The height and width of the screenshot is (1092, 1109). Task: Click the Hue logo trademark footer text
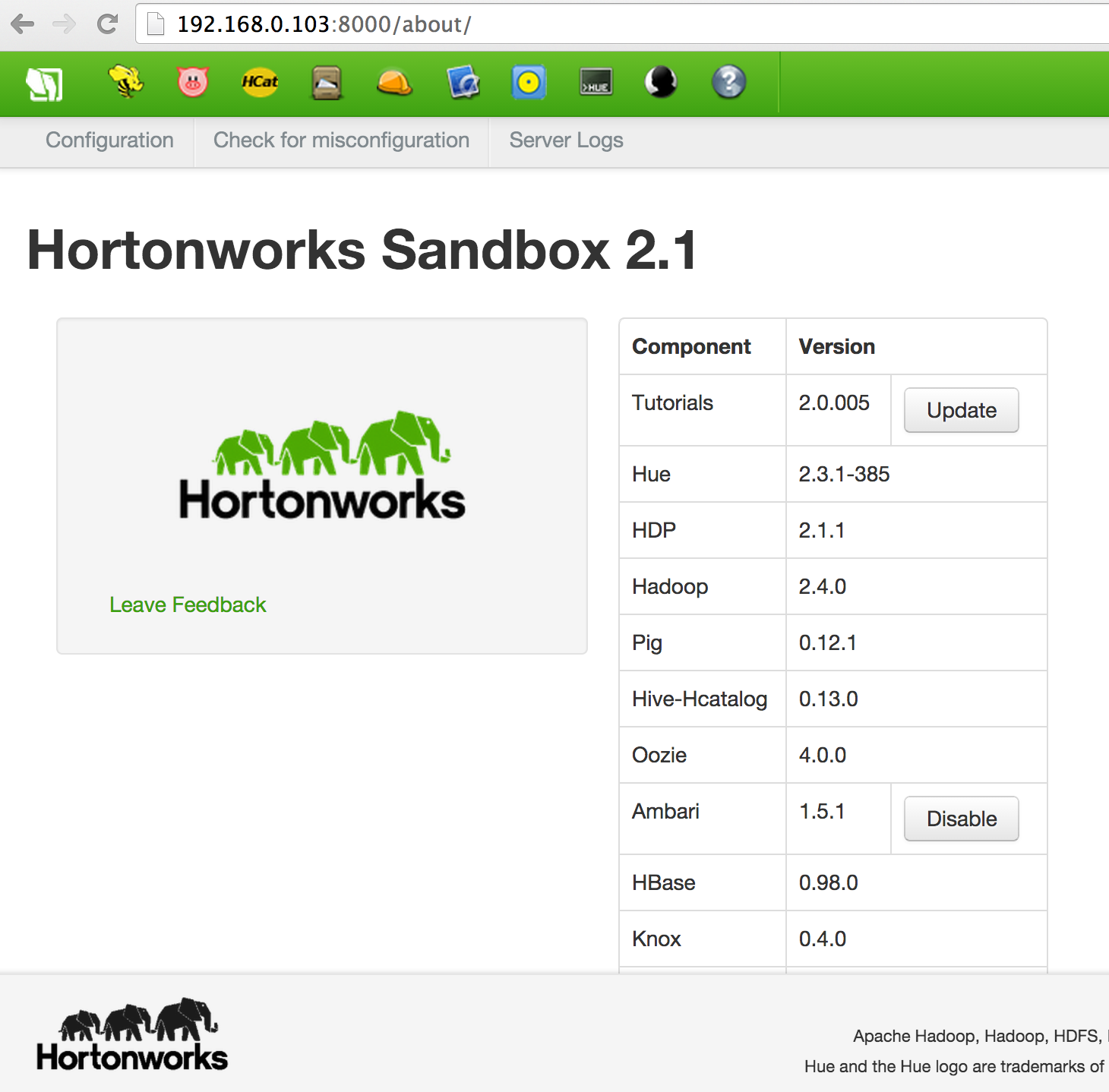(x=956, y=1066)
